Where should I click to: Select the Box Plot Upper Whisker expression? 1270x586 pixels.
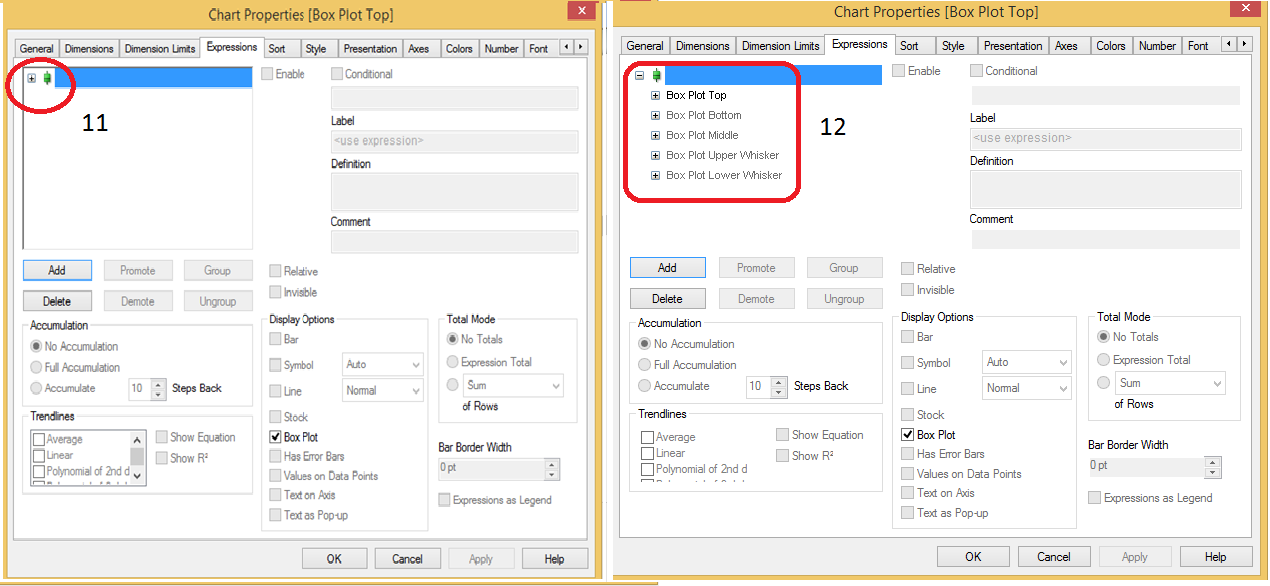[722, 156]
